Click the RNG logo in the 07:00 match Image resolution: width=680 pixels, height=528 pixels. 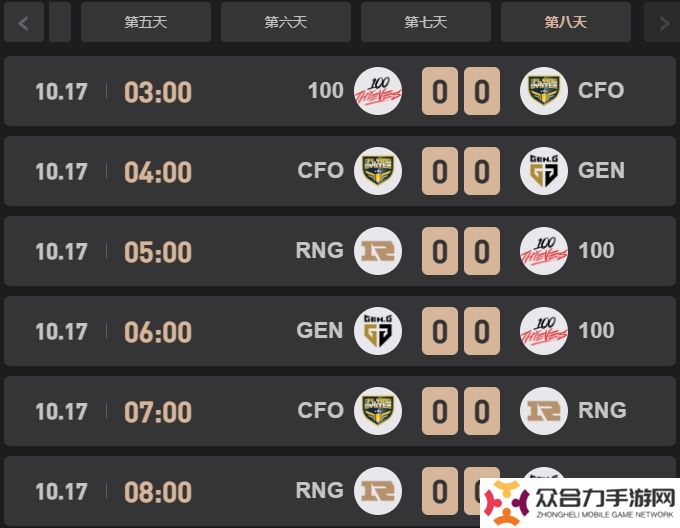[544, 411]
